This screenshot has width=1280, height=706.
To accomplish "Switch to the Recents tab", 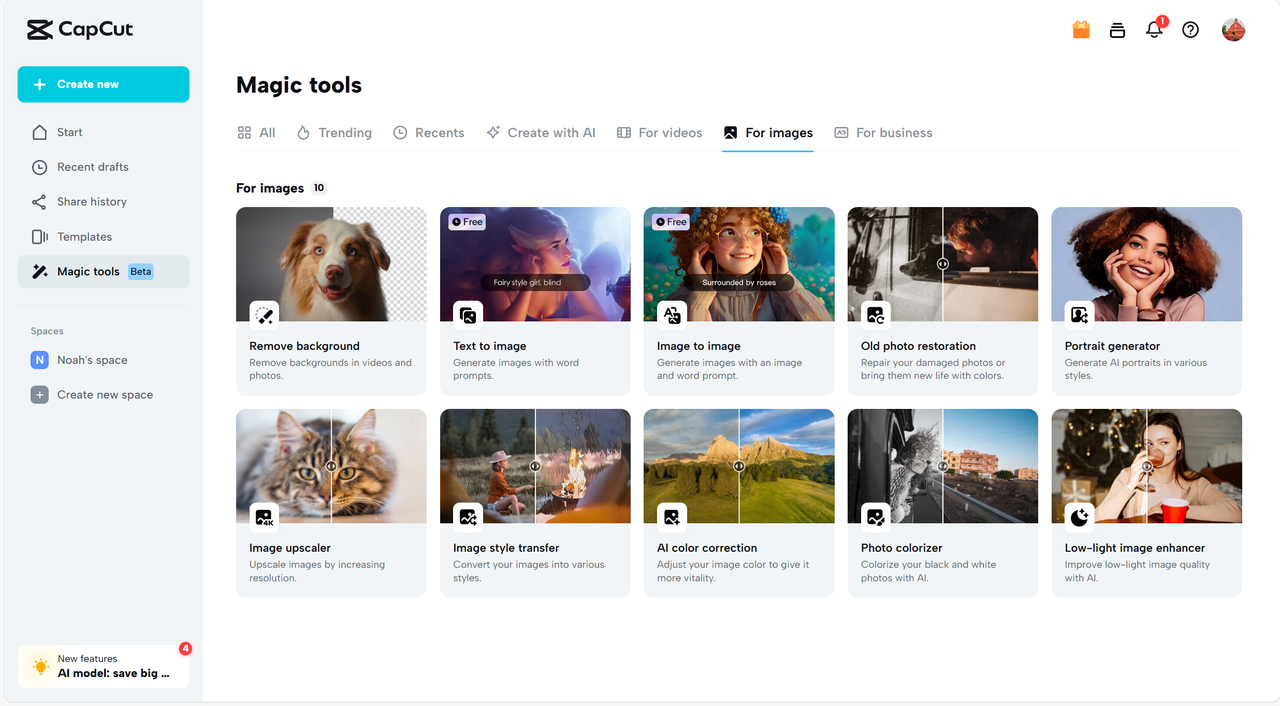I will tap(428, 133).
